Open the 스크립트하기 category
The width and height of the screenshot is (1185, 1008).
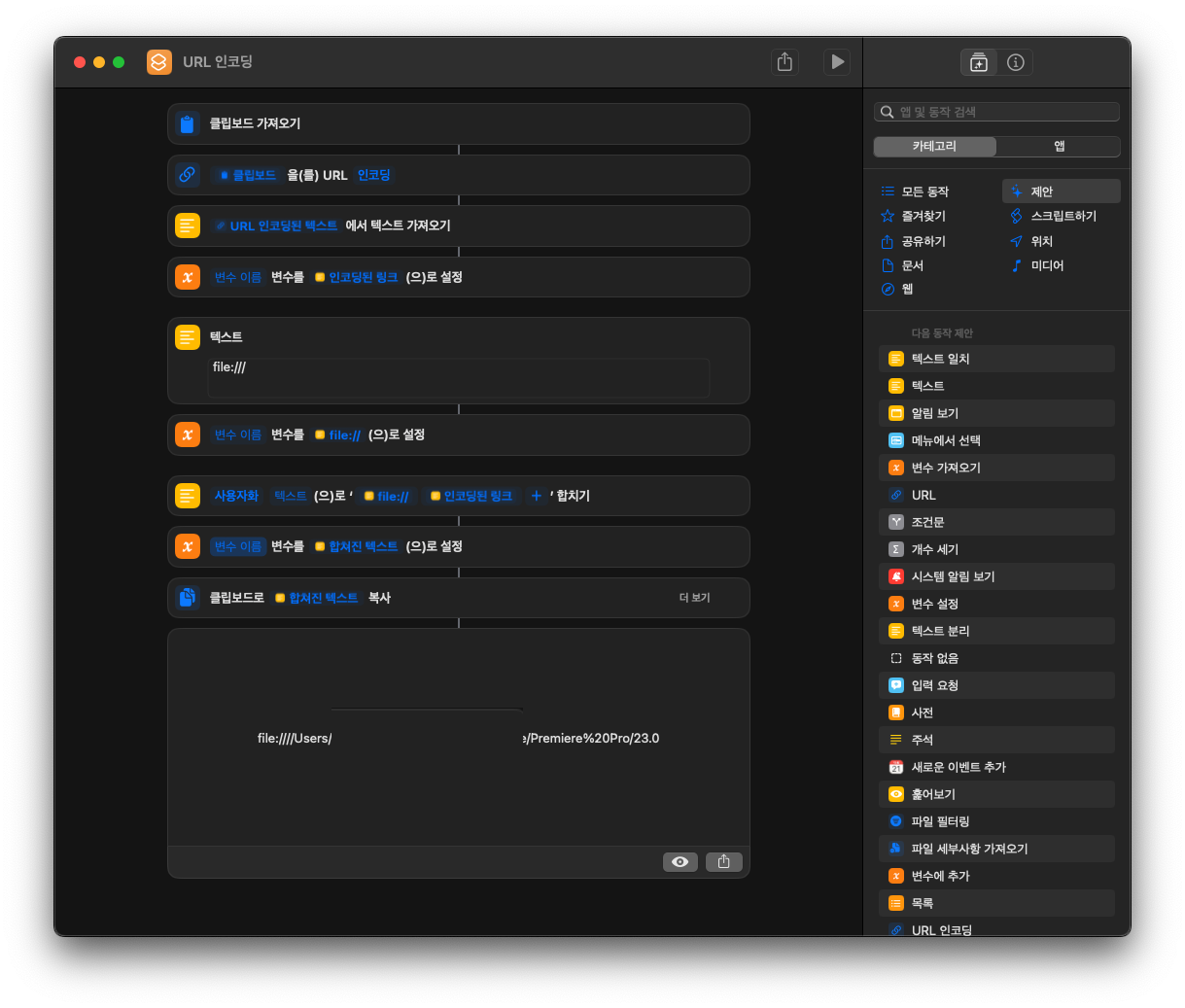pyautogui.click(x=1054, y=216)
